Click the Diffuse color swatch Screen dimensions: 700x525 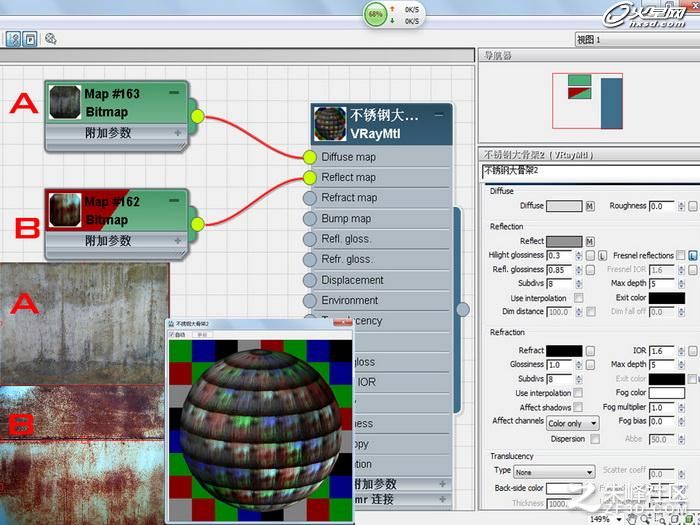pos(564,206)
